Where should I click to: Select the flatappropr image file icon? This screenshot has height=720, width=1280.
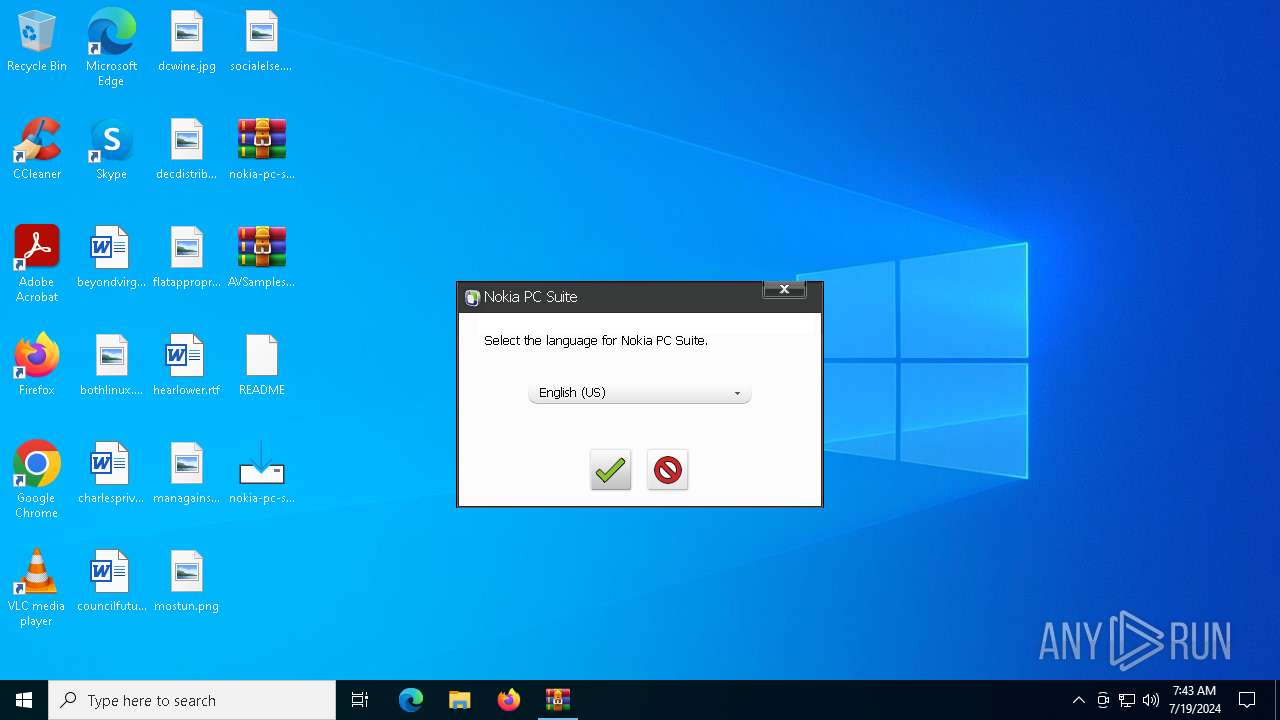tap(187, 258)
